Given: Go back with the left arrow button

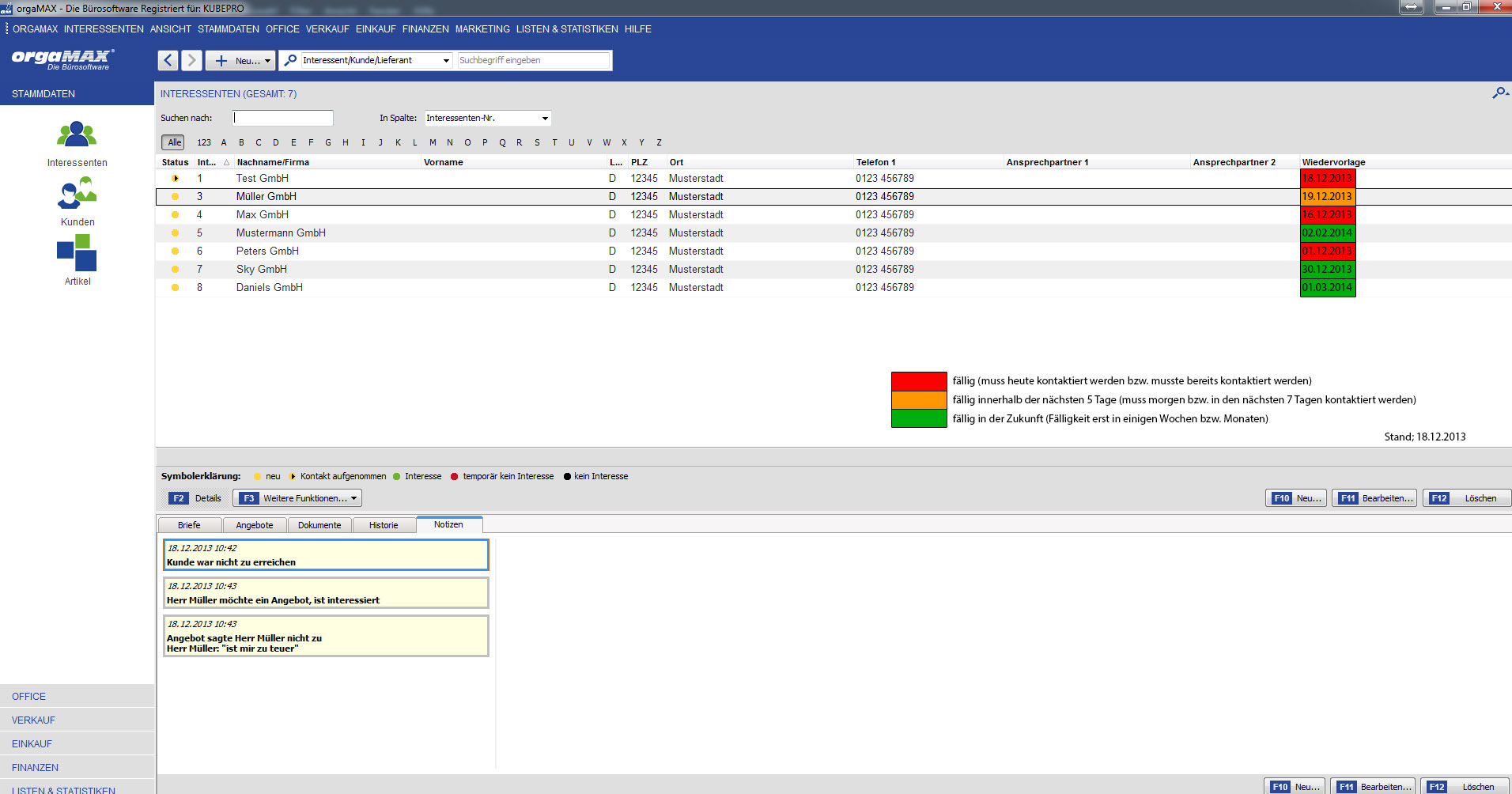Looking at the screenshot, I should click(168, 60).
